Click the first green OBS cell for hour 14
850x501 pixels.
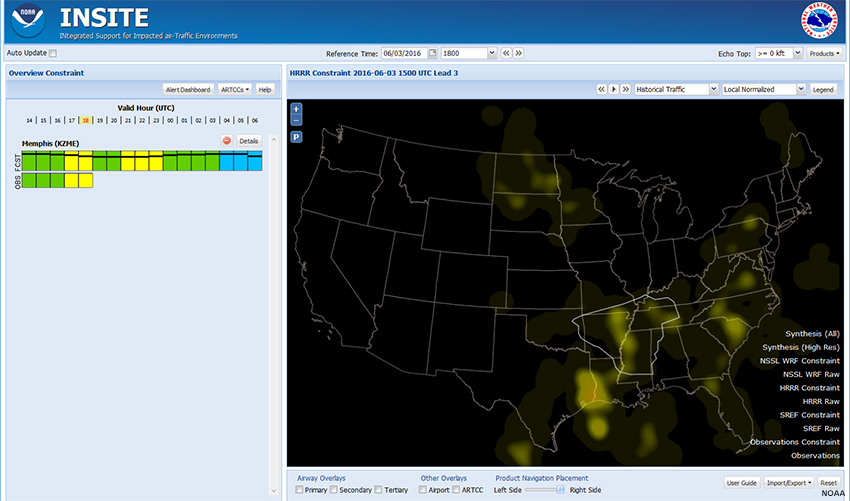point(29,181)
